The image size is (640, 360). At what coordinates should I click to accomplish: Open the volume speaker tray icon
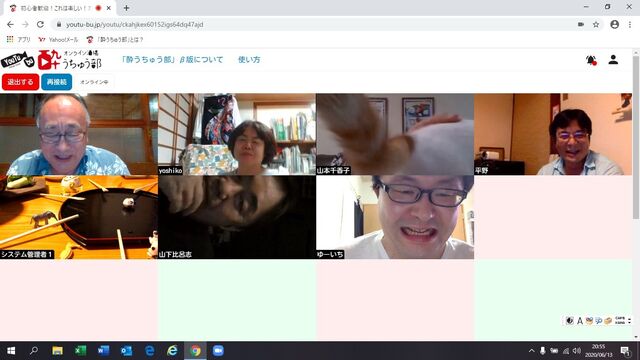pos(577,351)
